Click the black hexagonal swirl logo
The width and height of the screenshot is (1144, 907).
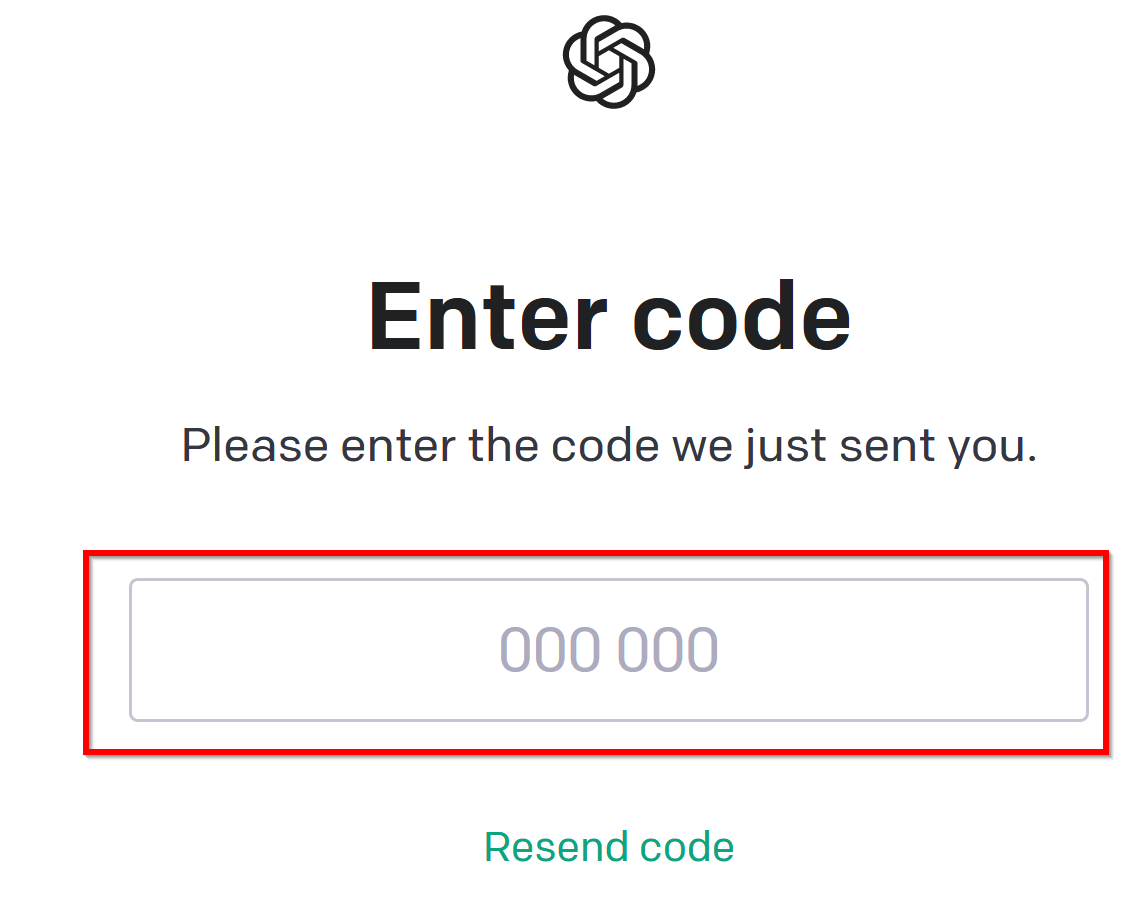(x=608, y=62)
